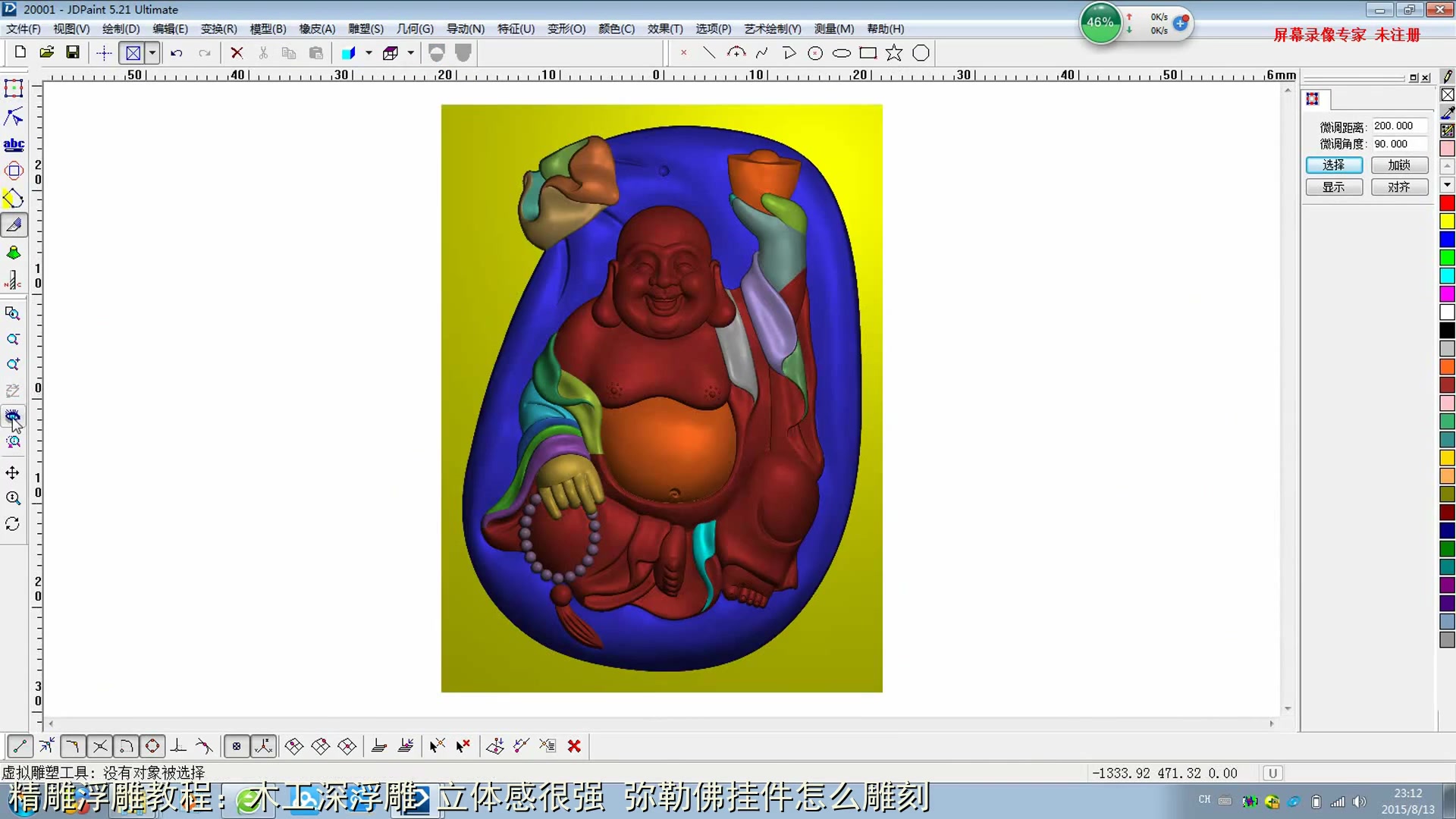Toggle the intersection snap button in bottom toolbar

tap(99, 746)
